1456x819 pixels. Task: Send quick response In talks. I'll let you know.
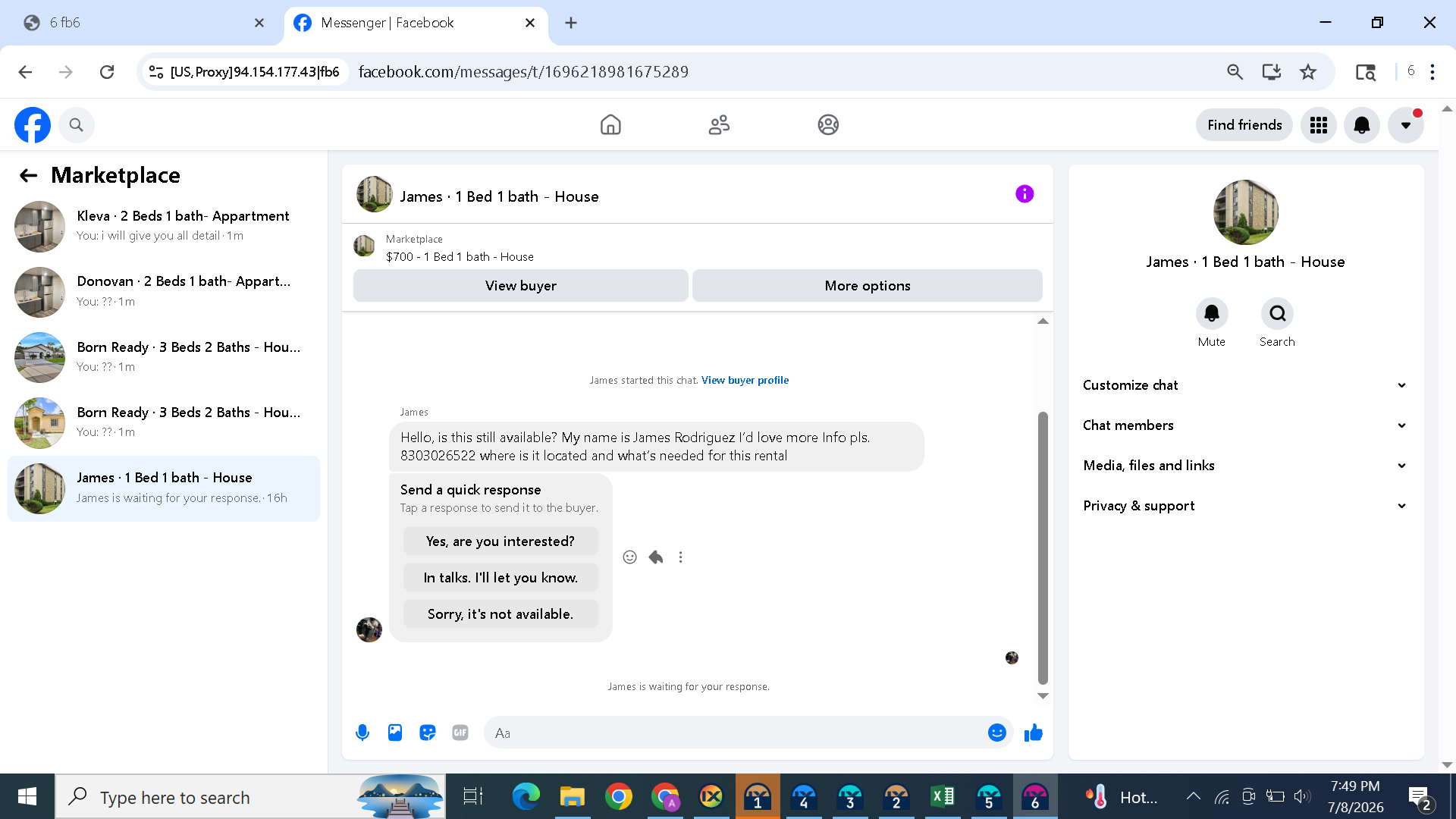point(500,578)
